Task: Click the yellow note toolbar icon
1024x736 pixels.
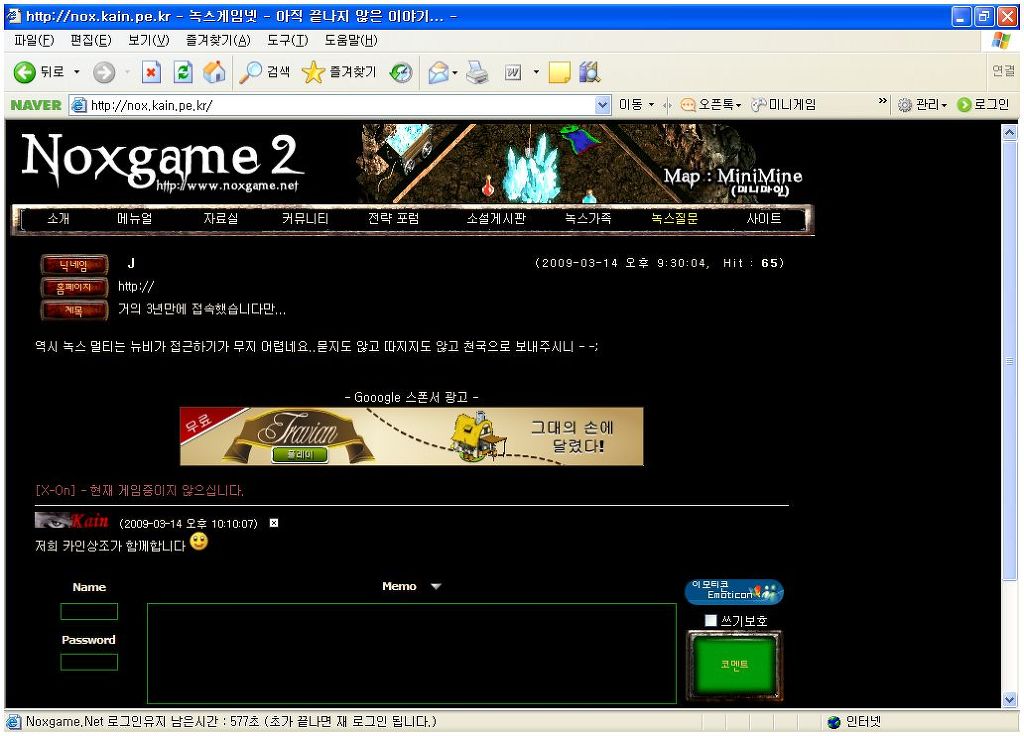Action: point(560,72)
